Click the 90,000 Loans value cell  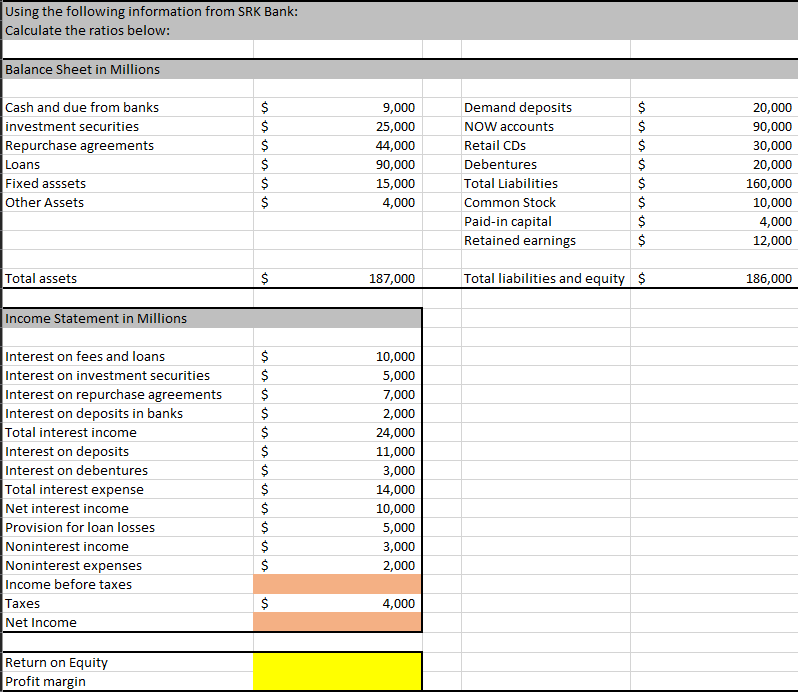[338, 164]
